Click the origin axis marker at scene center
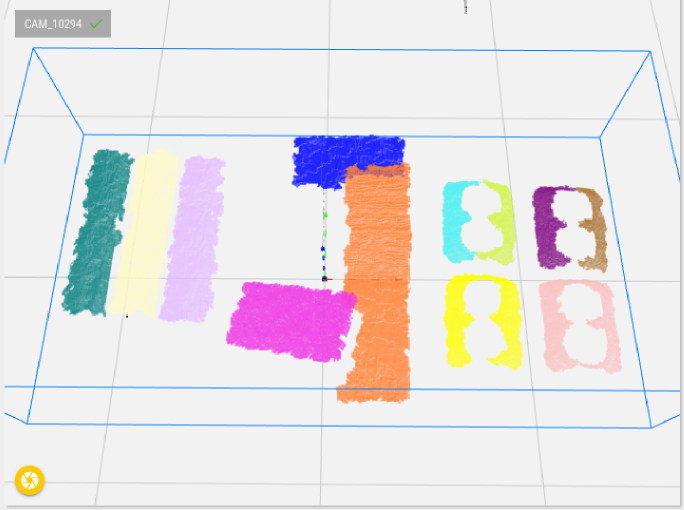 pyautogui.click(x=324, y=279)
